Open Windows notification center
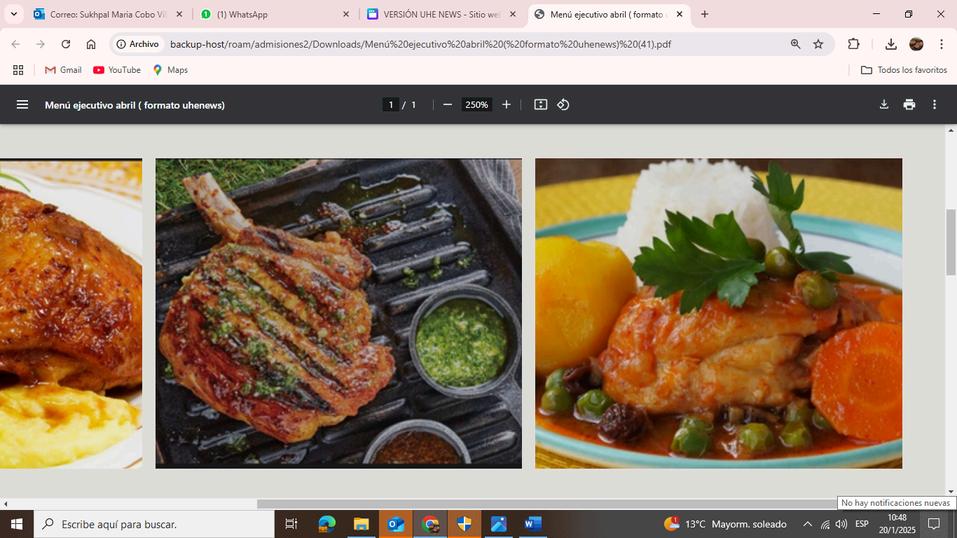The height and width of the screenshot is (538, 957). tap(934, 524)
